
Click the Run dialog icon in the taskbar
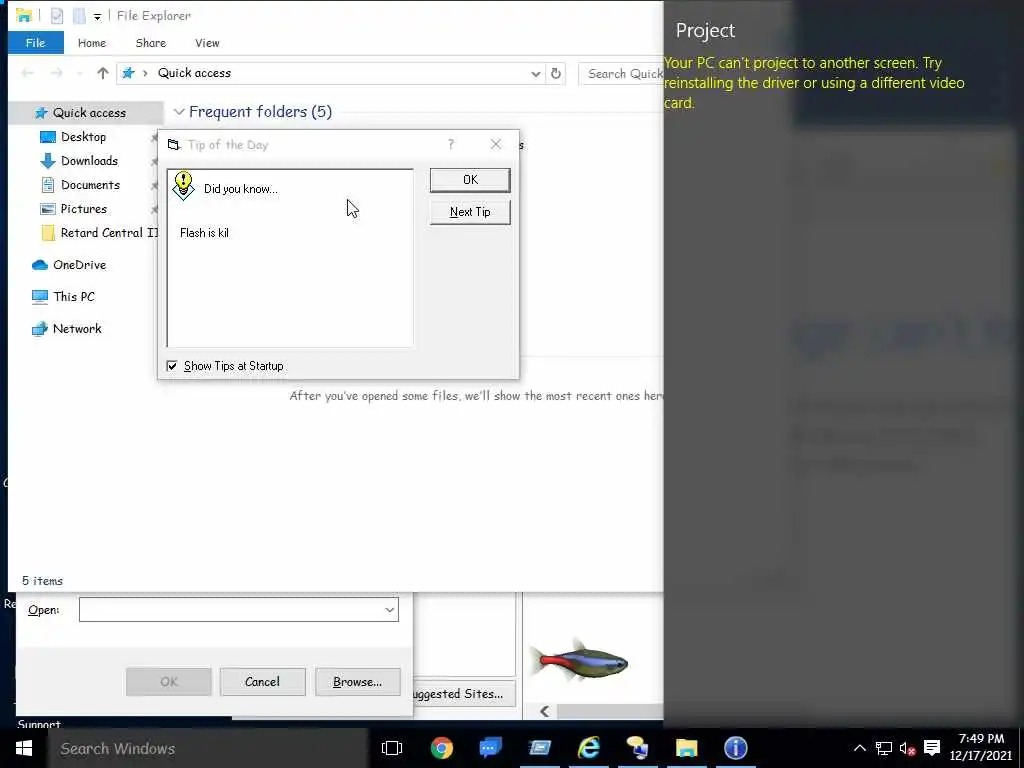pos(539,748)
